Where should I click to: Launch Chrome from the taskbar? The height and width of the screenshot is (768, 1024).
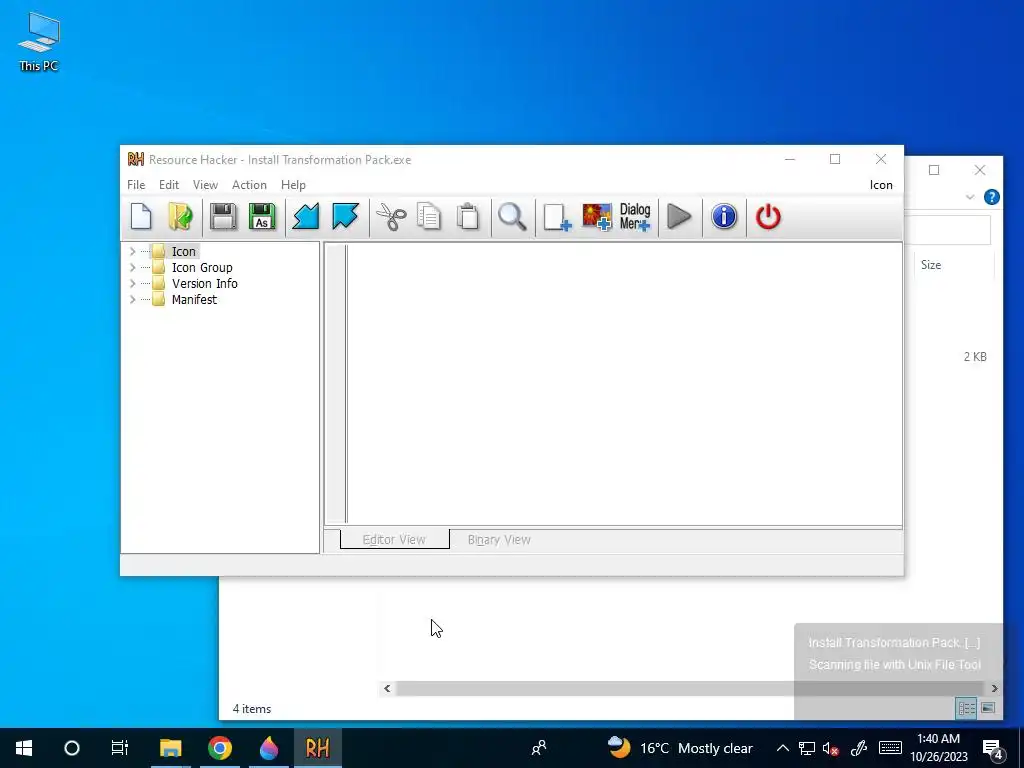[220, 748]
